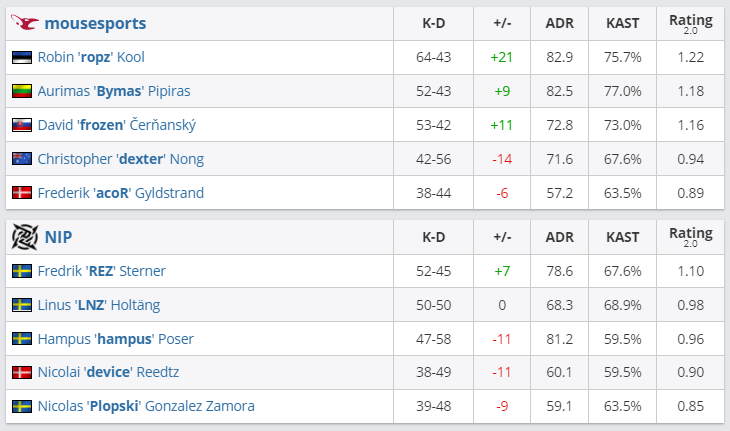Click the Estonian flag beside ropz
The image size is (730, 431).
click(x=22, y=58)
